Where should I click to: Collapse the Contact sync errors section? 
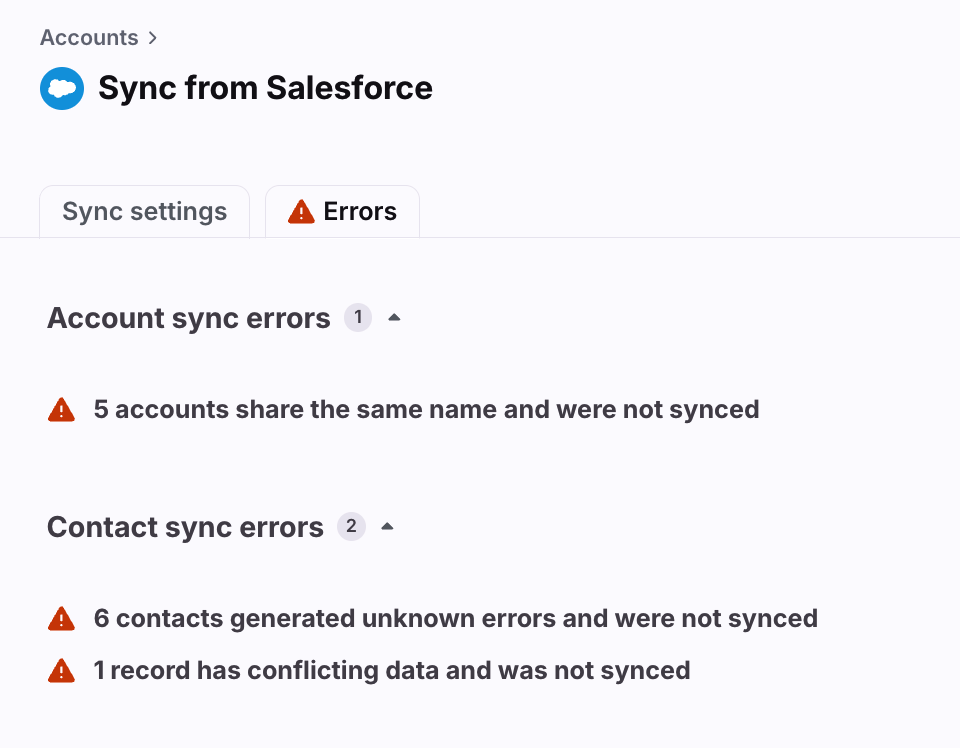(x=388, y=526)
